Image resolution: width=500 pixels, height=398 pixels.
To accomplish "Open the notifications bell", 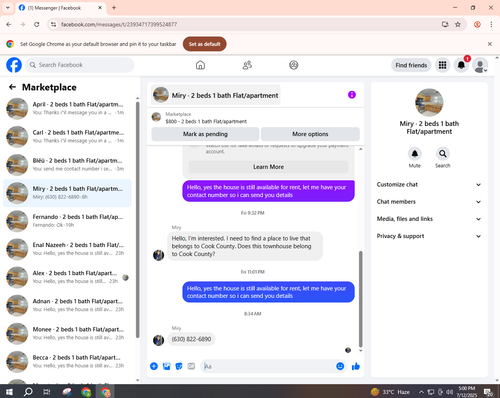I will (461, 65).
